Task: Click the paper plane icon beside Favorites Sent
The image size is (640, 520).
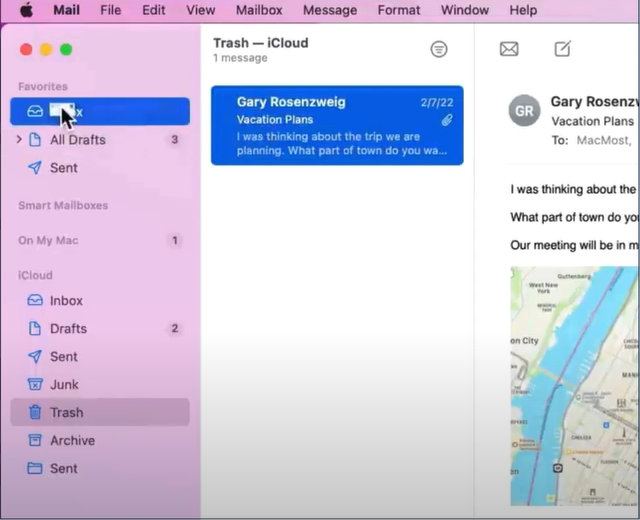Action: (x=35, y=167)
